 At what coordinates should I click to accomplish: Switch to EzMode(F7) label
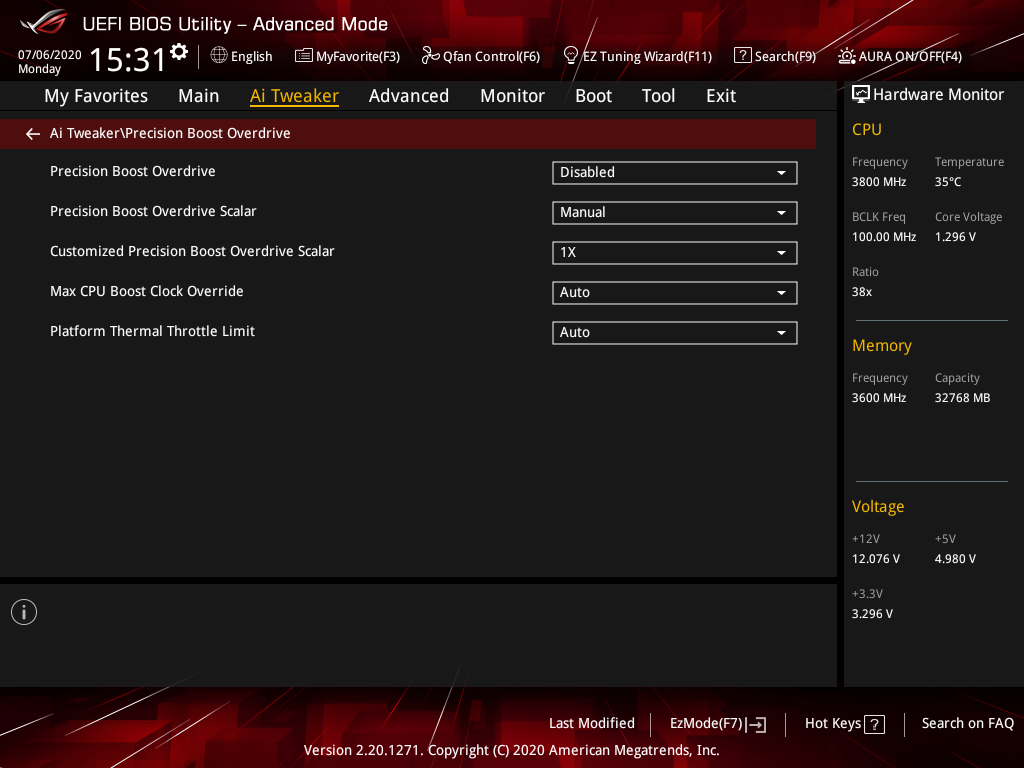tap(706, 724)
